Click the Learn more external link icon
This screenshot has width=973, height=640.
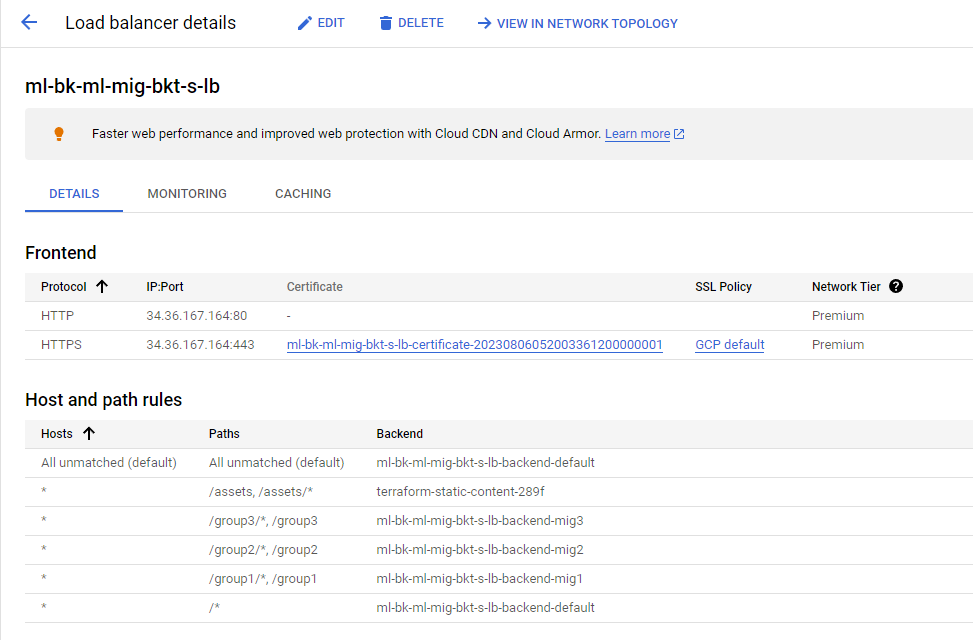[680, 134]
